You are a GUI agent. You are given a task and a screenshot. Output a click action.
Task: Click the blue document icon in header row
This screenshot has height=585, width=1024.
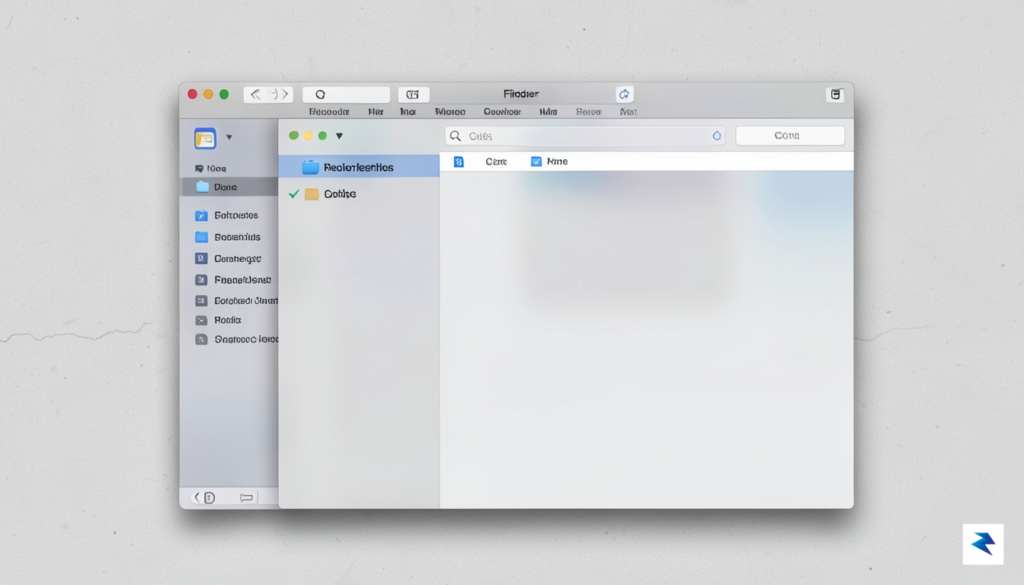[x=458, y=161]
